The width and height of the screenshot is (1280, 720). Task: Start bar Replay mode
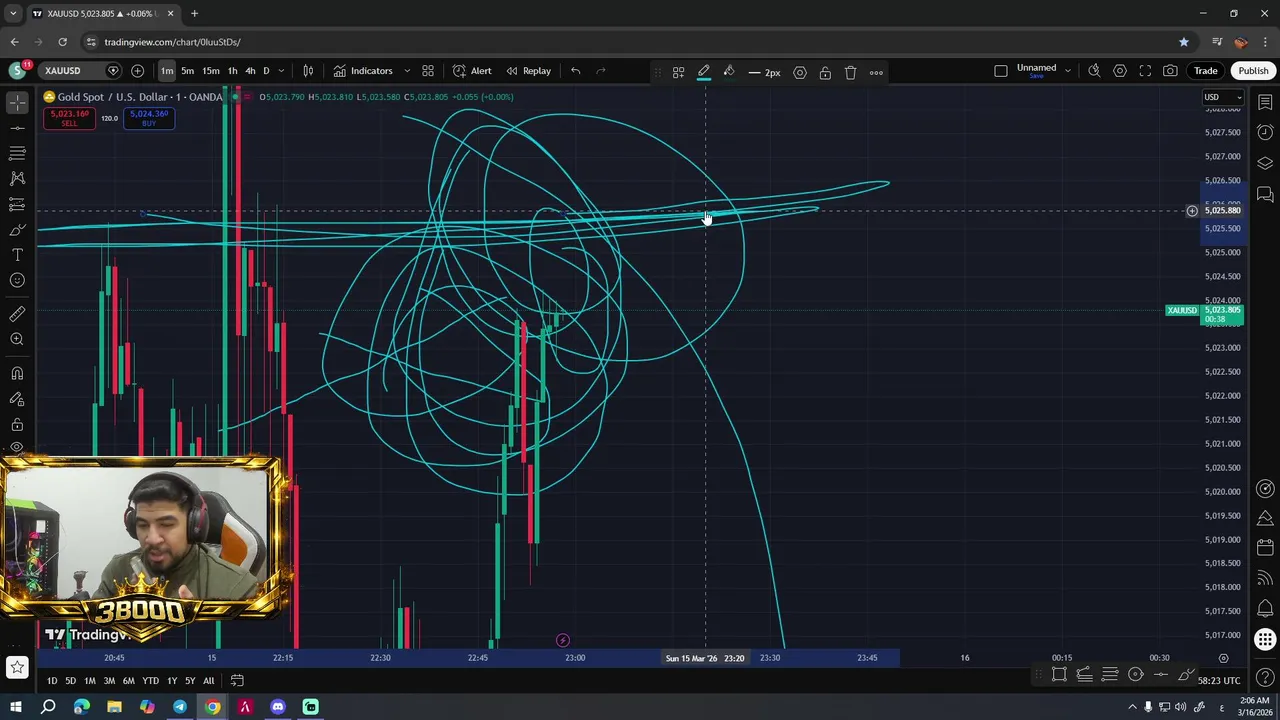coord(528,71)
